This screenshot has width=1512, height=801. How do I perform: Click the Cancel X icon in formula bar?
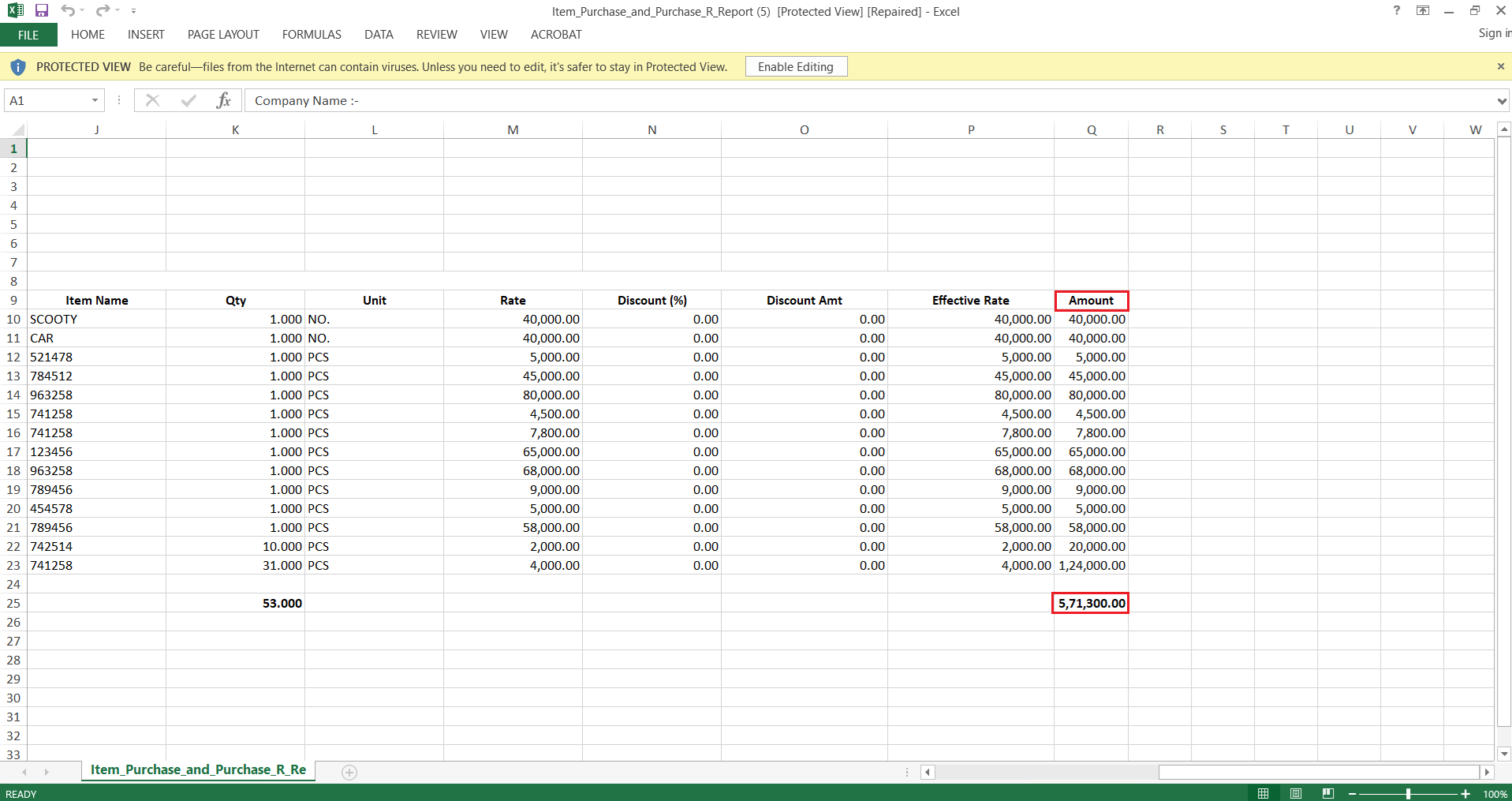pos(152,100)
